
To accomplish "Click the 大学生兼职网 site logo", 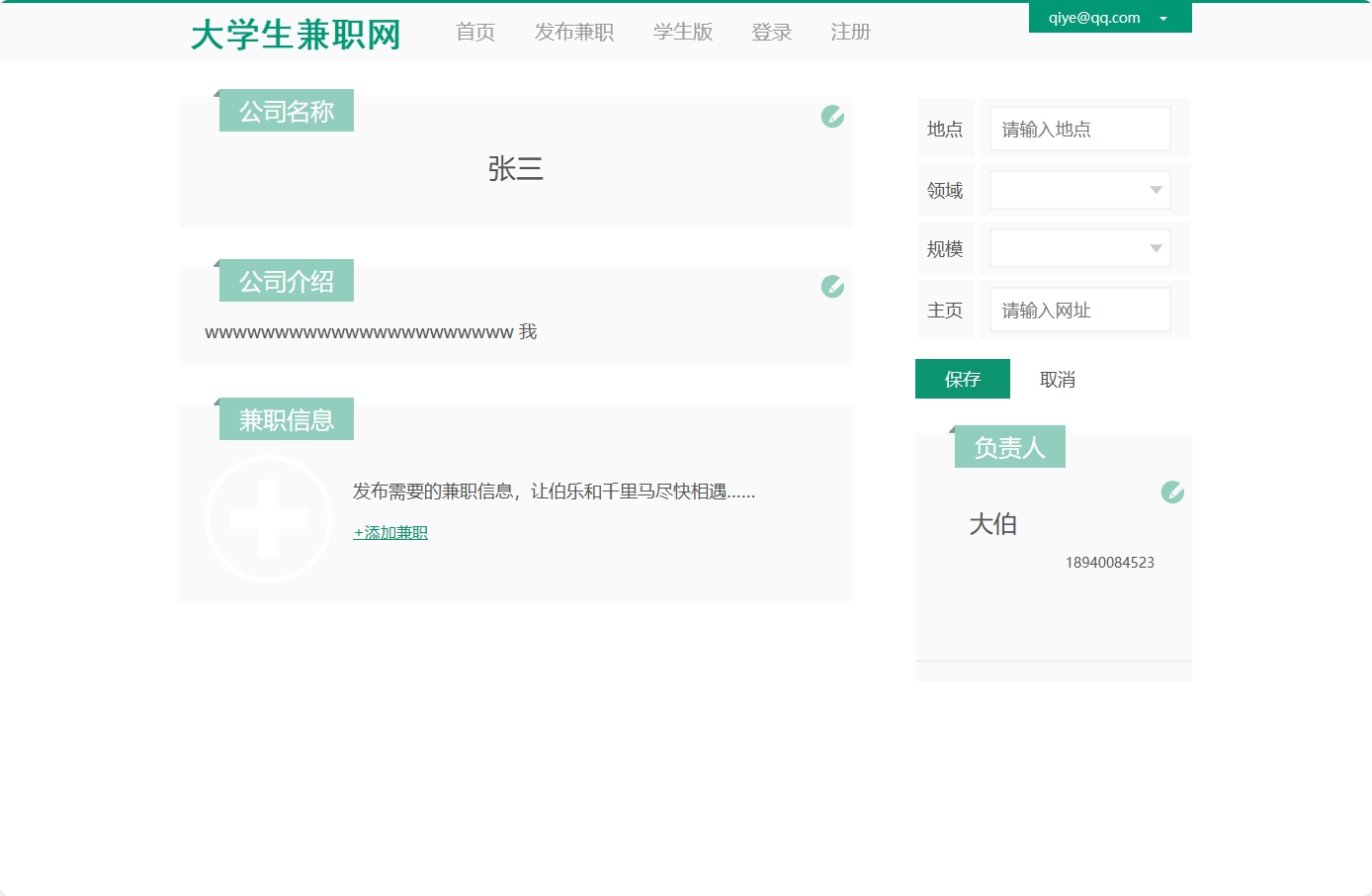I will coord(295,33).
